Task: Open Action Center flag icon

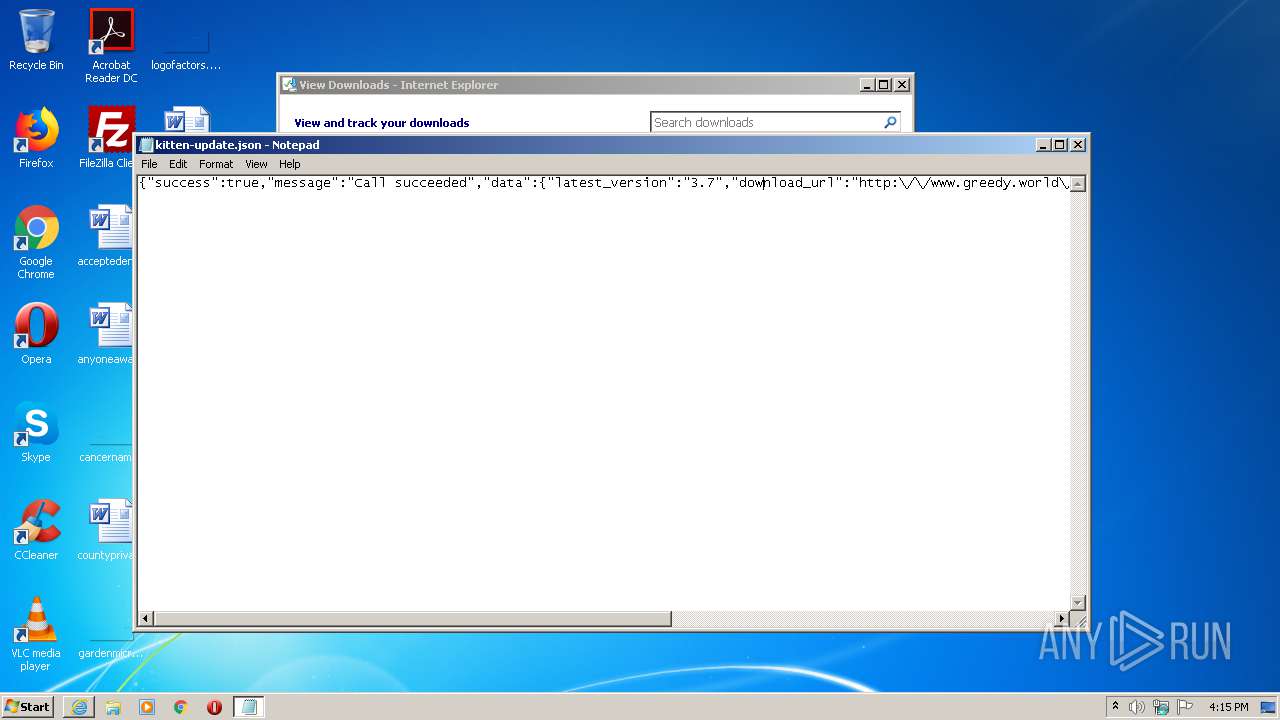Action: point(1185,707)
